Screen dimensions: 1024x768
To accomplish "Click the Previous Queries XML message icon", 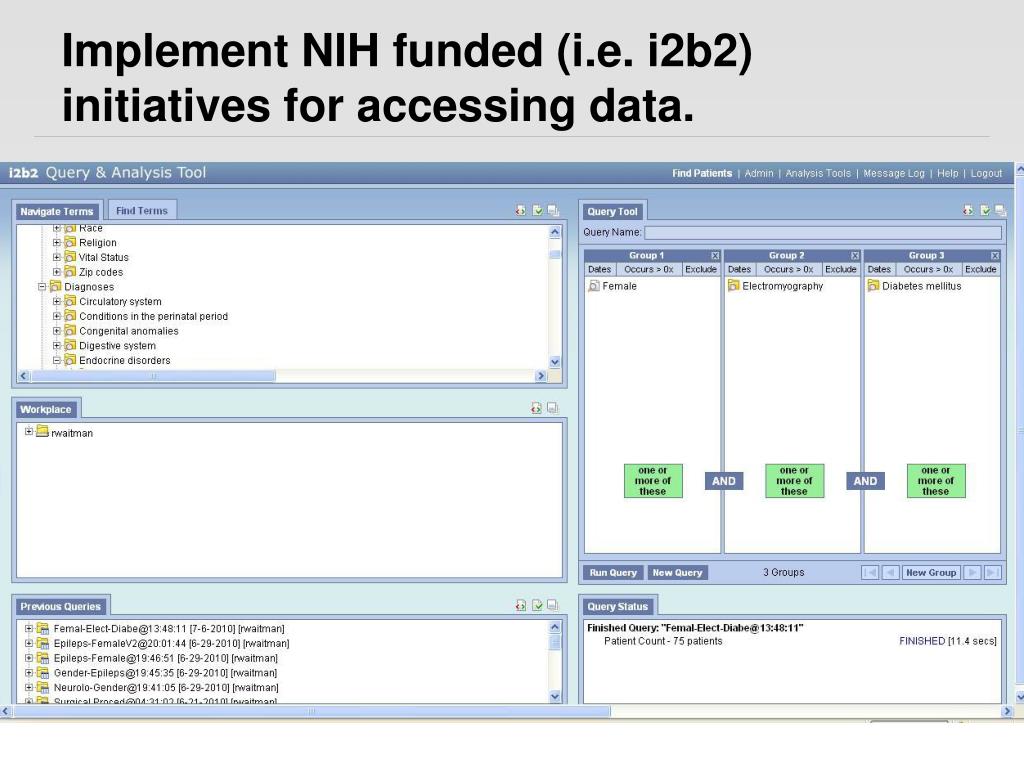I will 520,605.
